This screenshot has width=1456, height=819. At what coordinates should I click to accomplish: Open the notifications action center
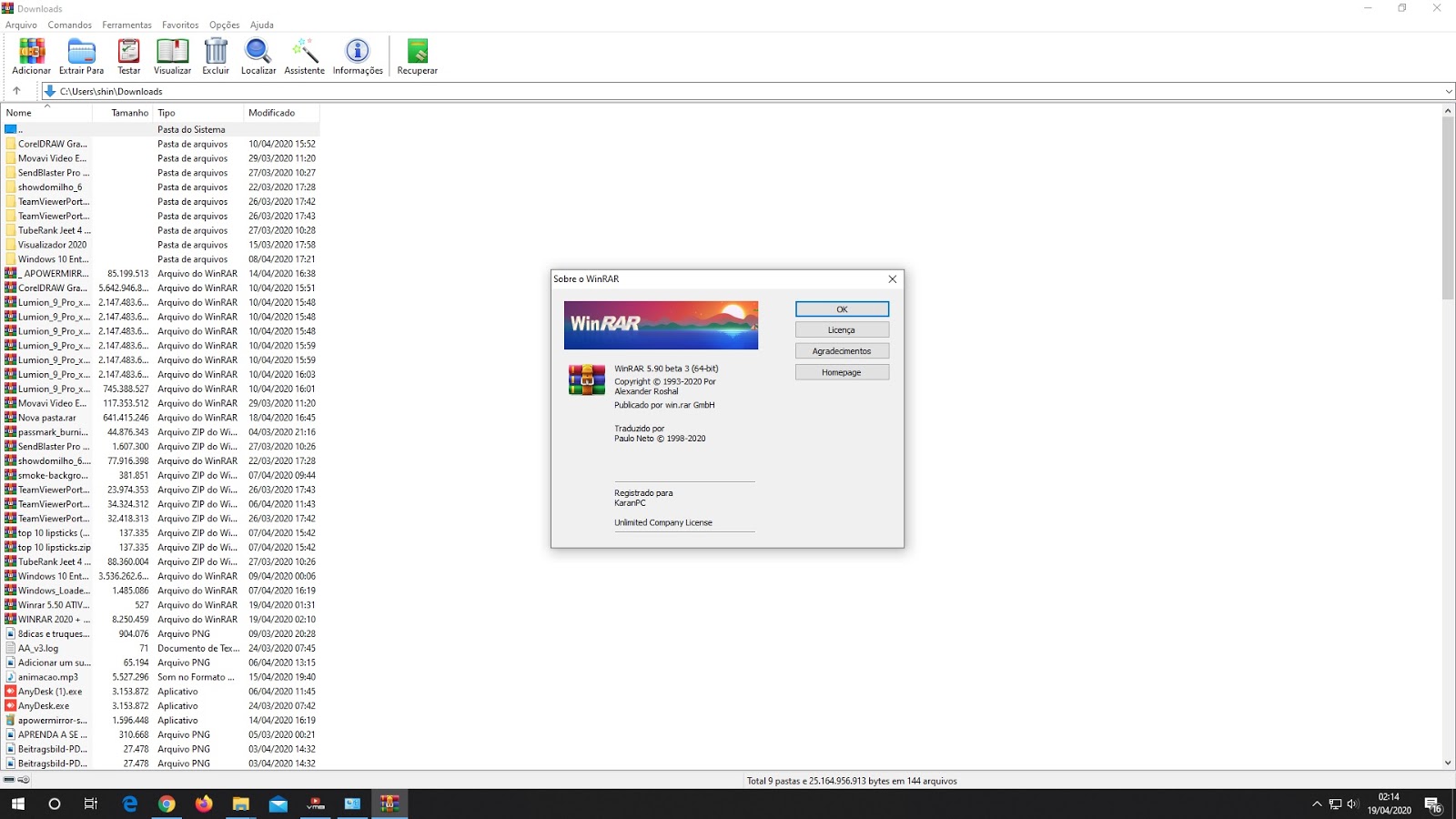1433,804
